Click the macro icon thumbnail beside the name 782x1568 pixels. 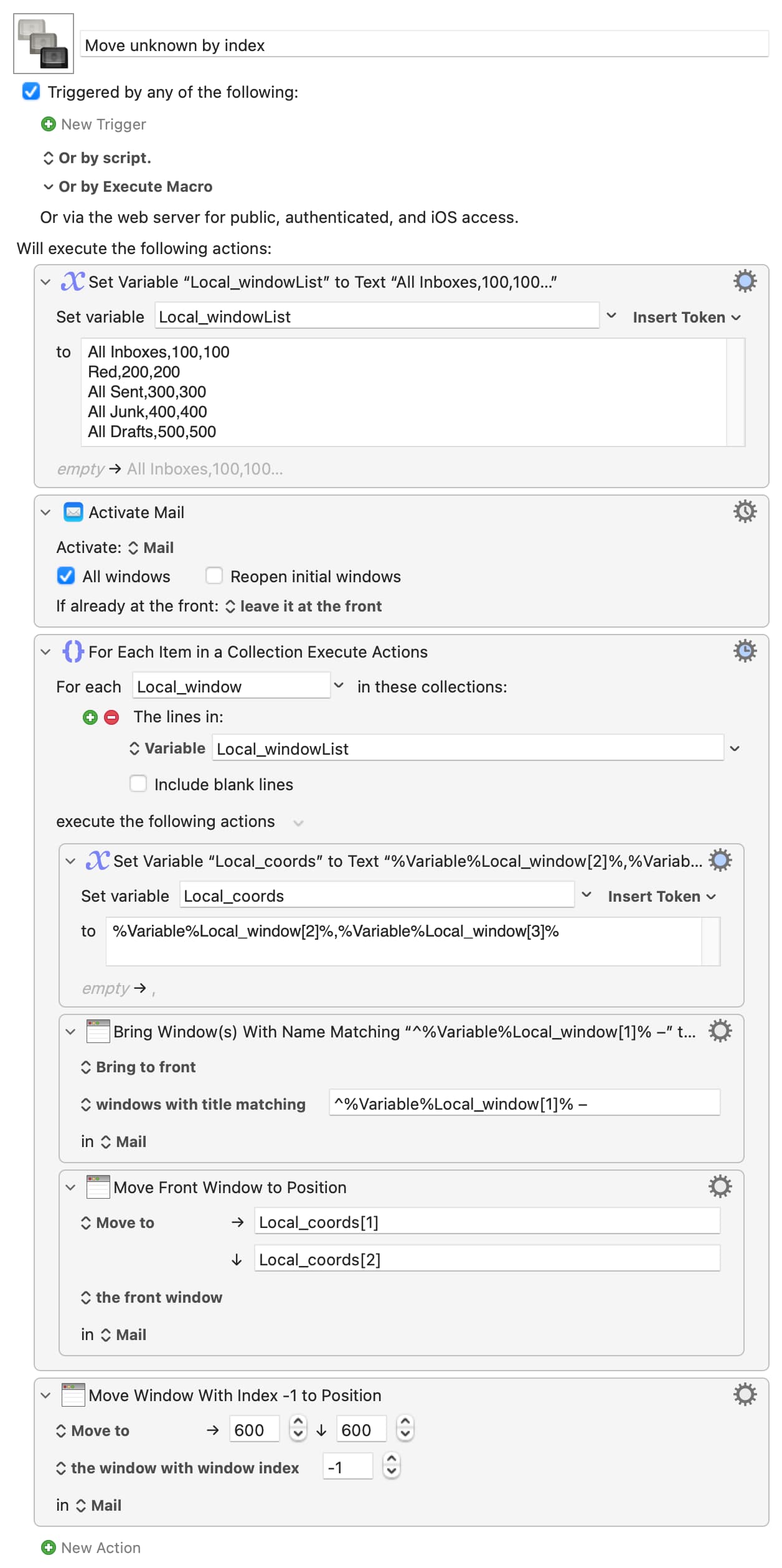tap(44, 44)
